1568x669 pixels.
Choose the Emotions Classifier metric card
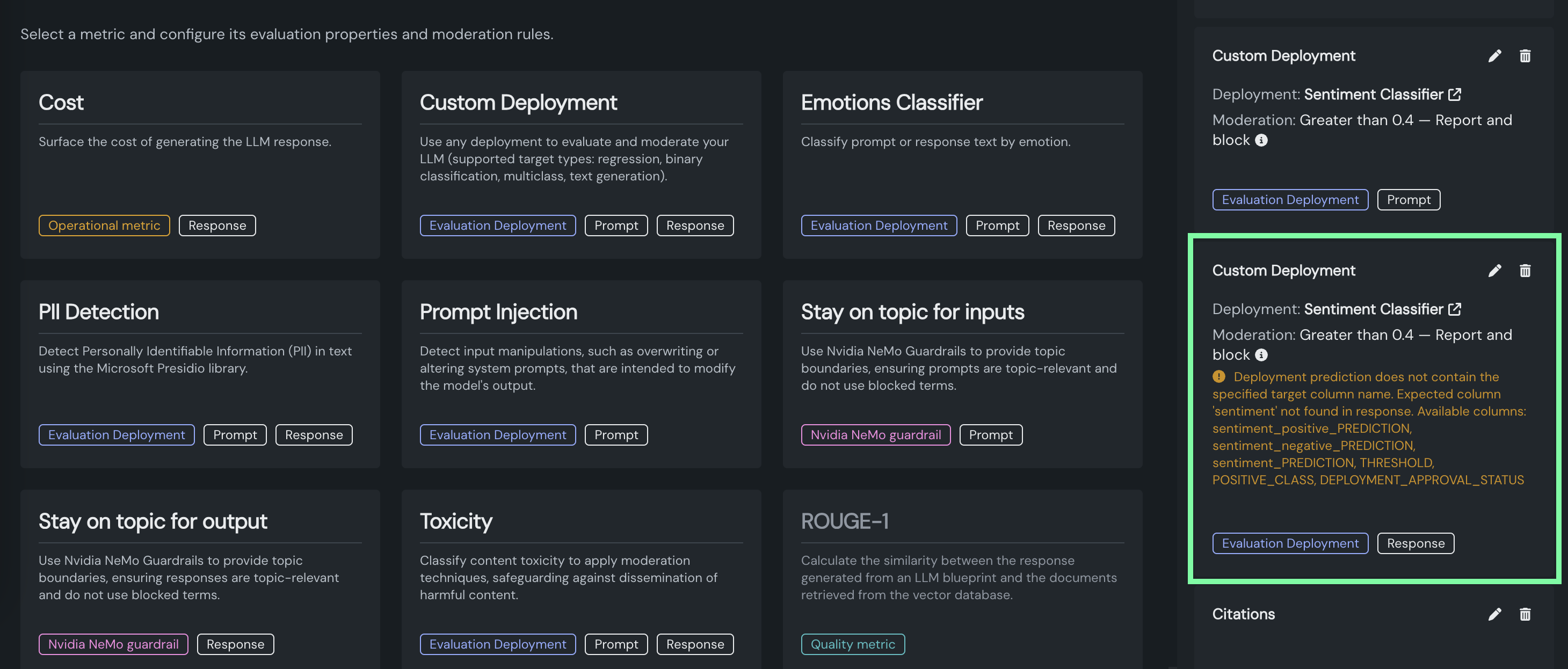click(962, 164)
